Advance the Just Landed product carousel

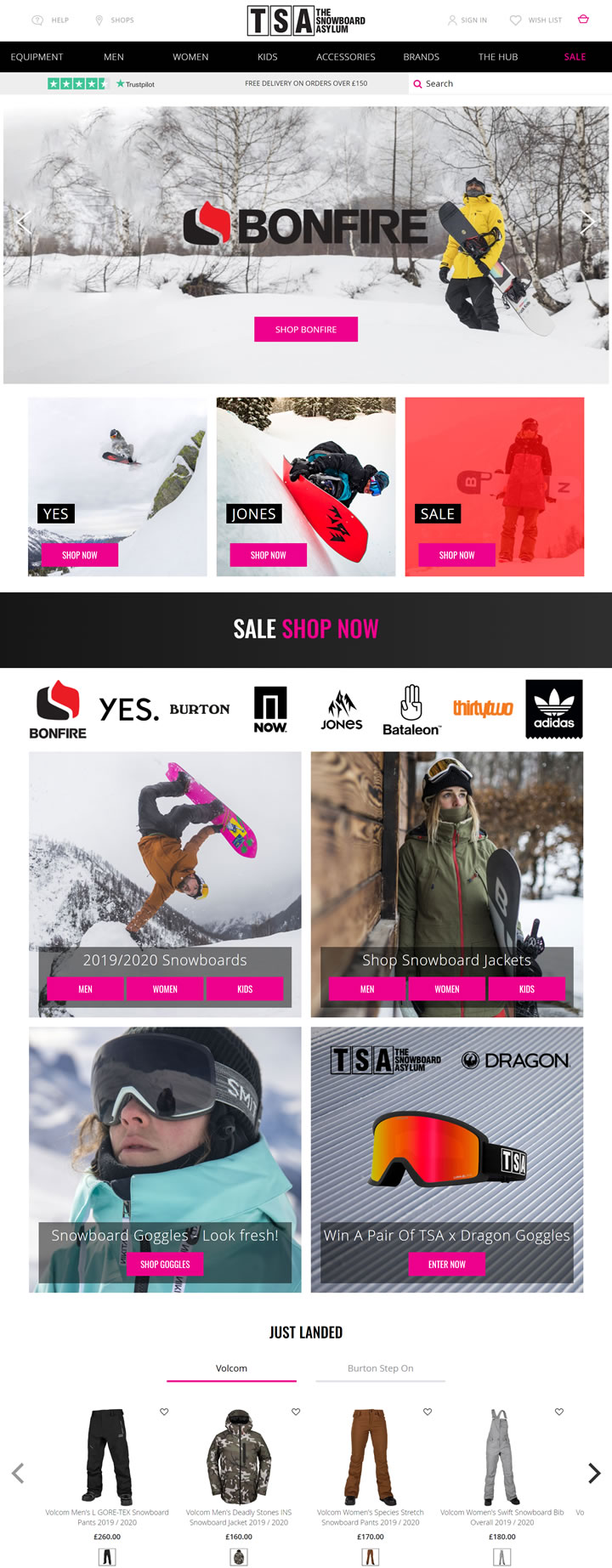[594, 1473]
